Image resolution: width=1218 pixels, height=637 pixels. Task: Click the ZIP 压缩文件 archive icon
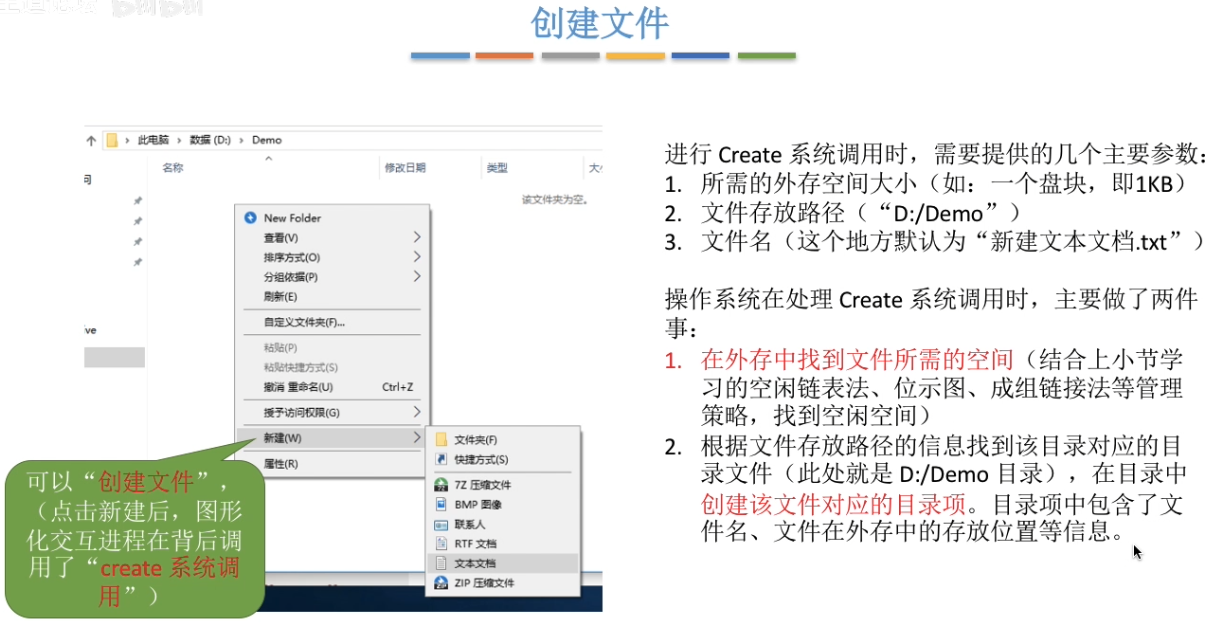[441, 582]
